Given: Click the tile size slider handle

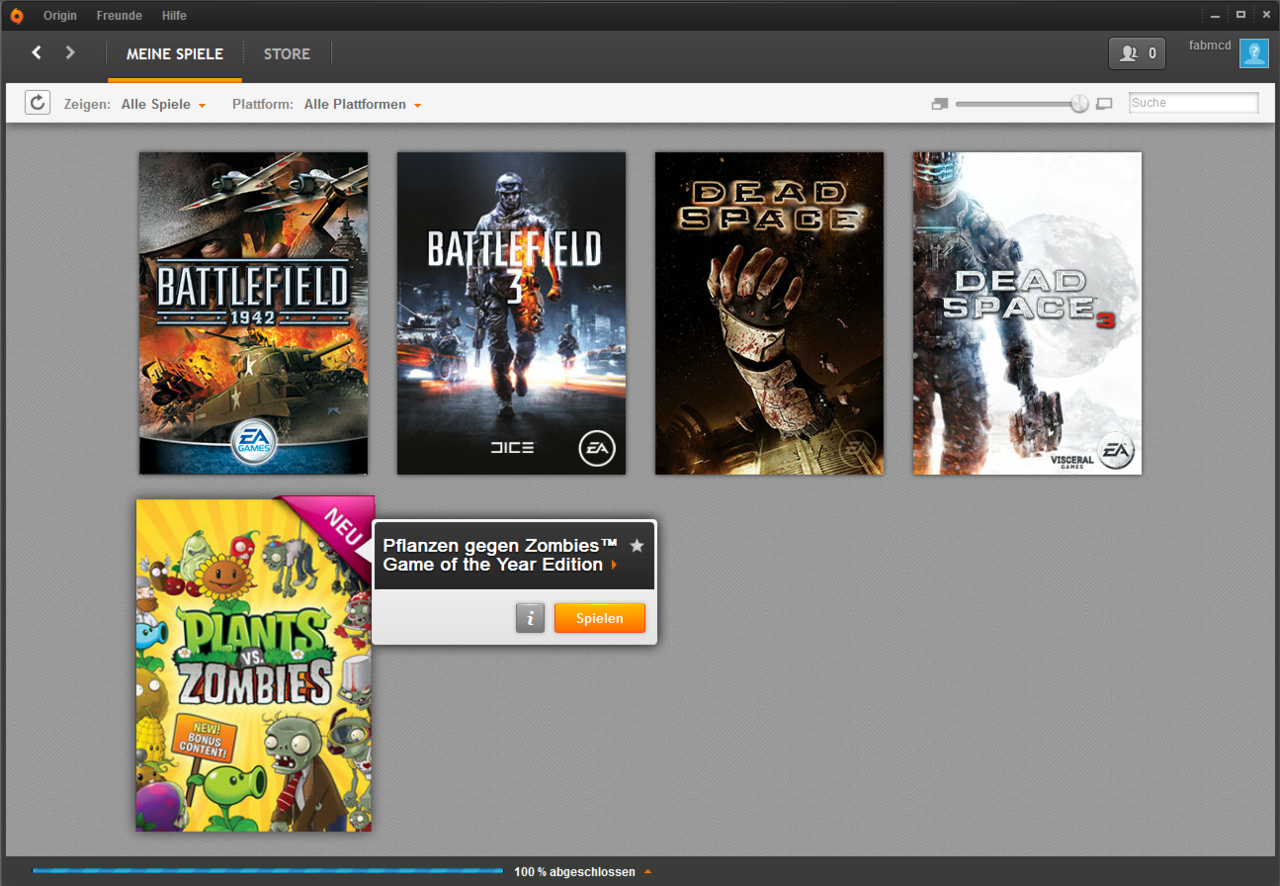Looking at the screenshot, I should tap(1079, 104).
